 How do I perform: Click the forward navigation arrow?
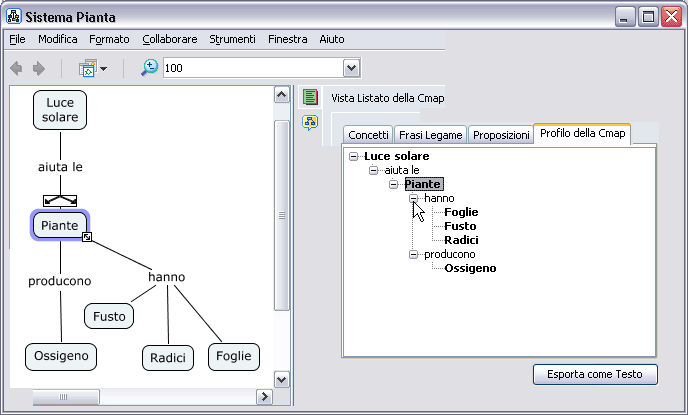click(39, 68)
